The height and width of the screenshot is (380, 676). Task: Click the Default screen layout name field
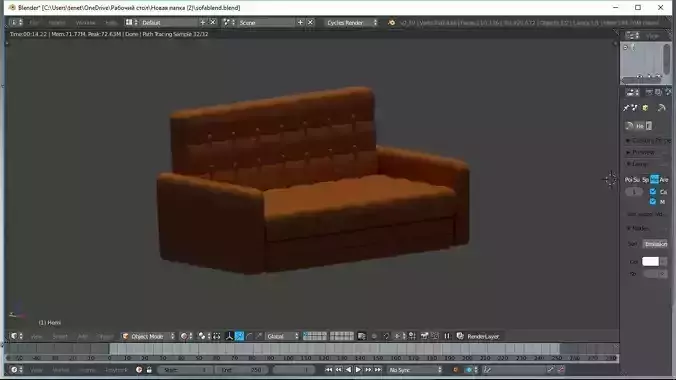tap(169, 22)
